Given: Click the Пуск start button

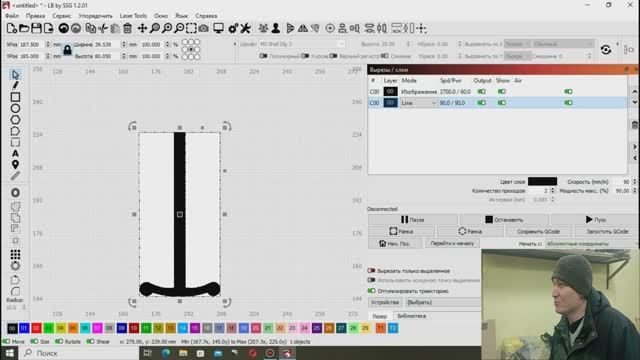Looking at the screenshot, I should 596,220.
